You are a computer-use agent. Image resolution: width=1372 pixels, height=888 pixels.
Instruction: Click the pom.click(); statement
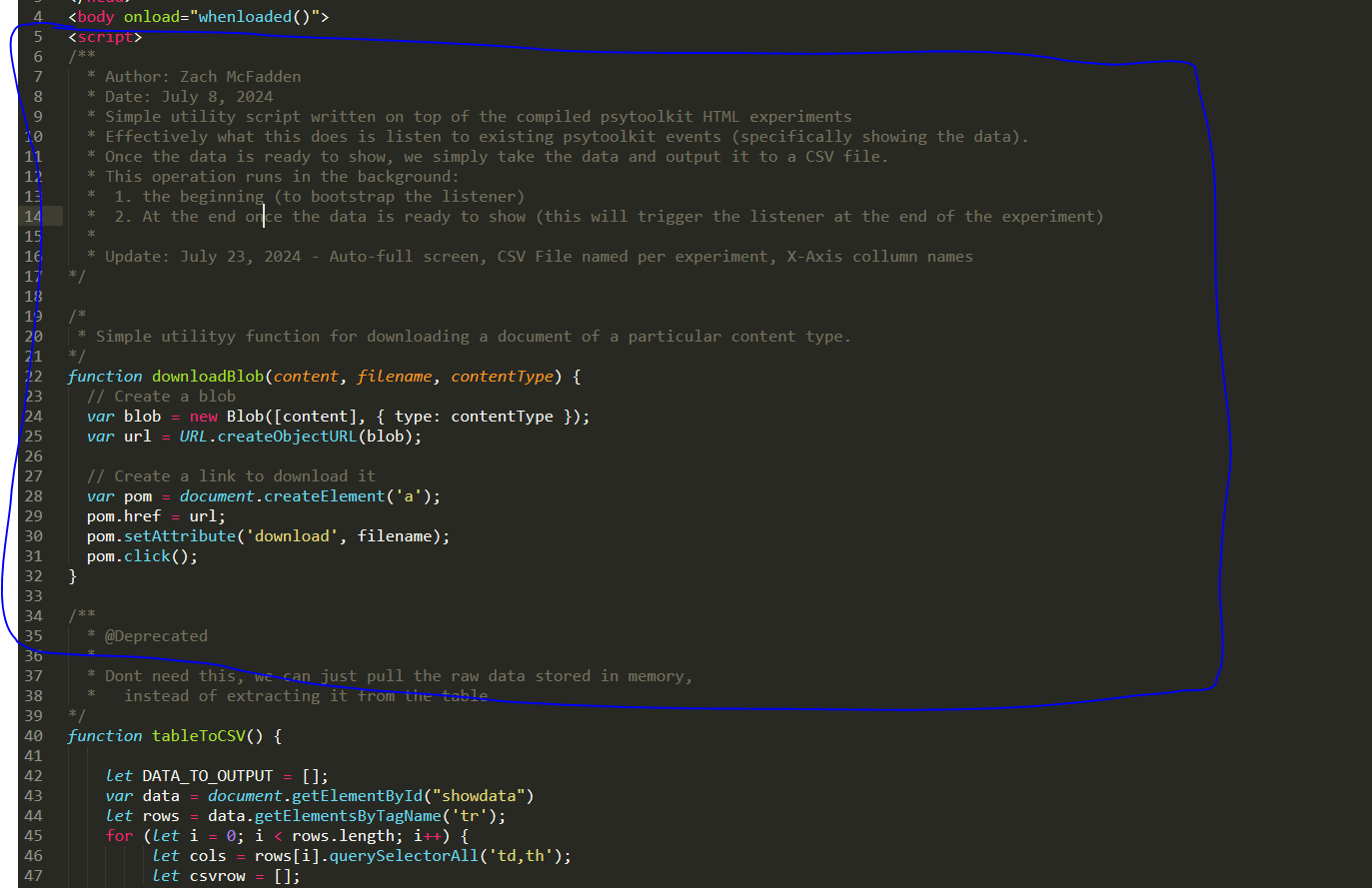click(143, 556)
